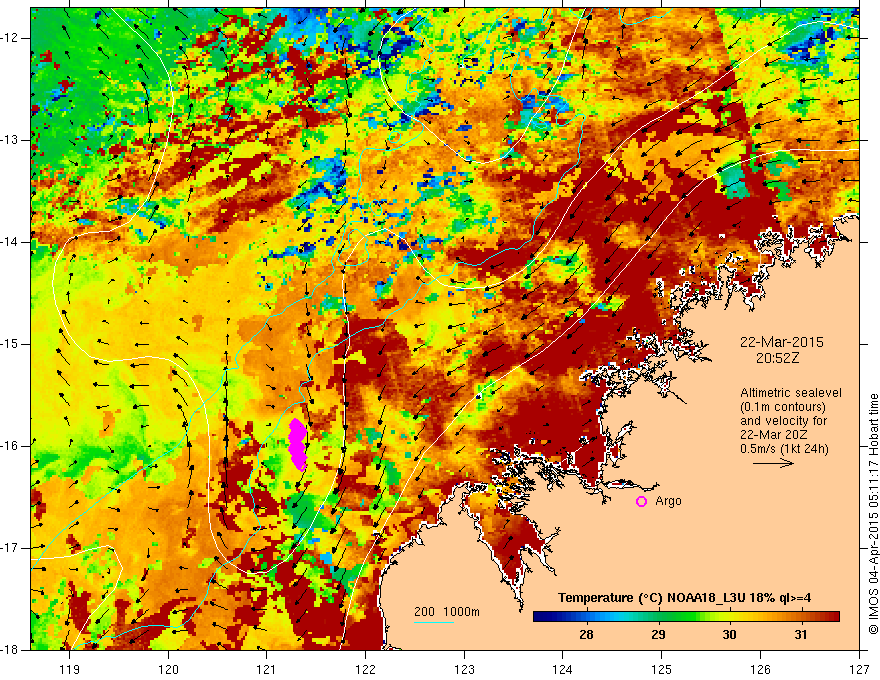This screenshot has width=880, height=680.
Task: Click the Argo legend label
Action: pyautogui.click(x=668, y=501)
